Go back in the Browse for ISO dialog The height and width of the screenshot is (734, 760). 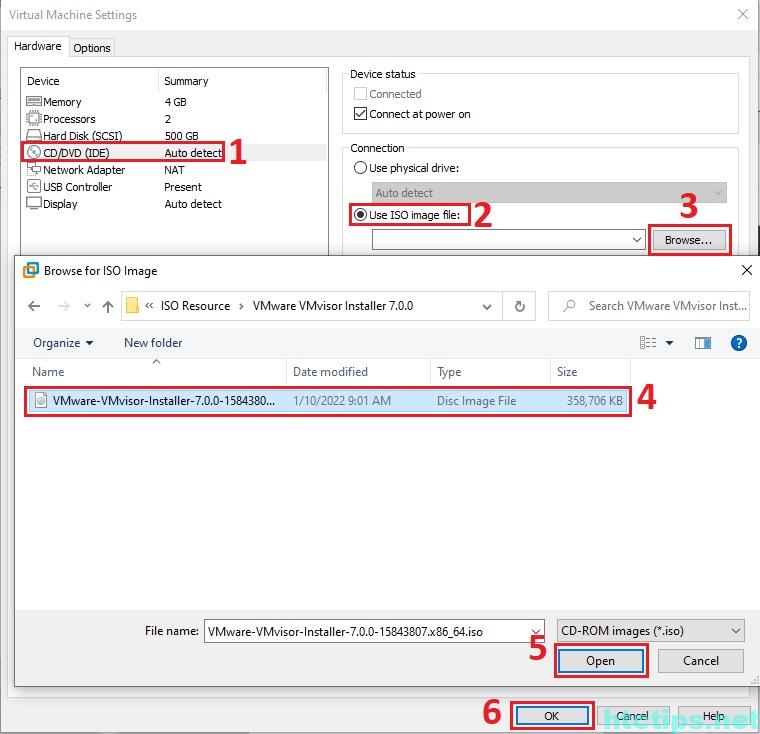coord(34,306)
